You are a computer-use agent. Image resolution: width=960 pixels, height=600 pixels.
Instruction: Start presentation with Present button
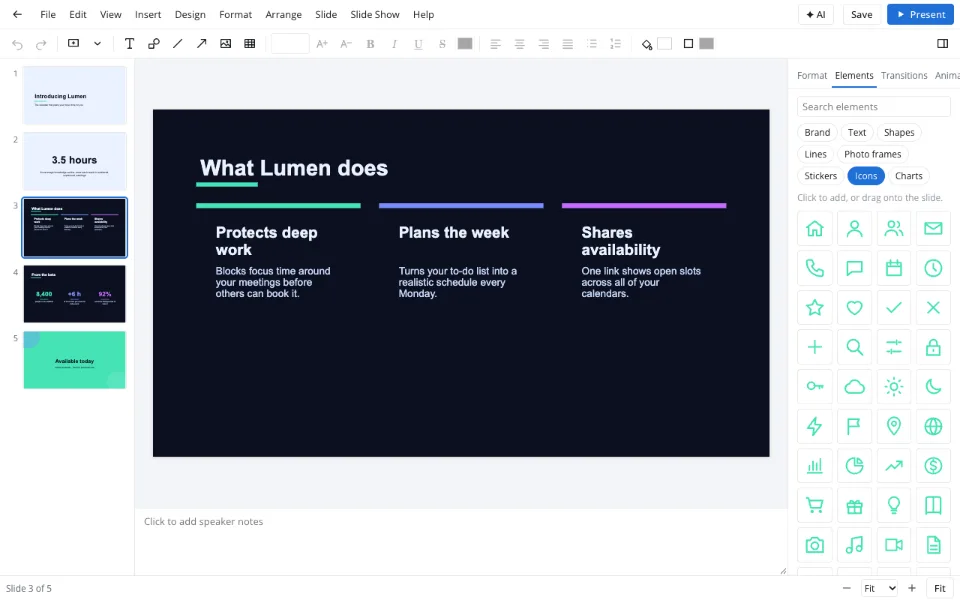point(920,15)
